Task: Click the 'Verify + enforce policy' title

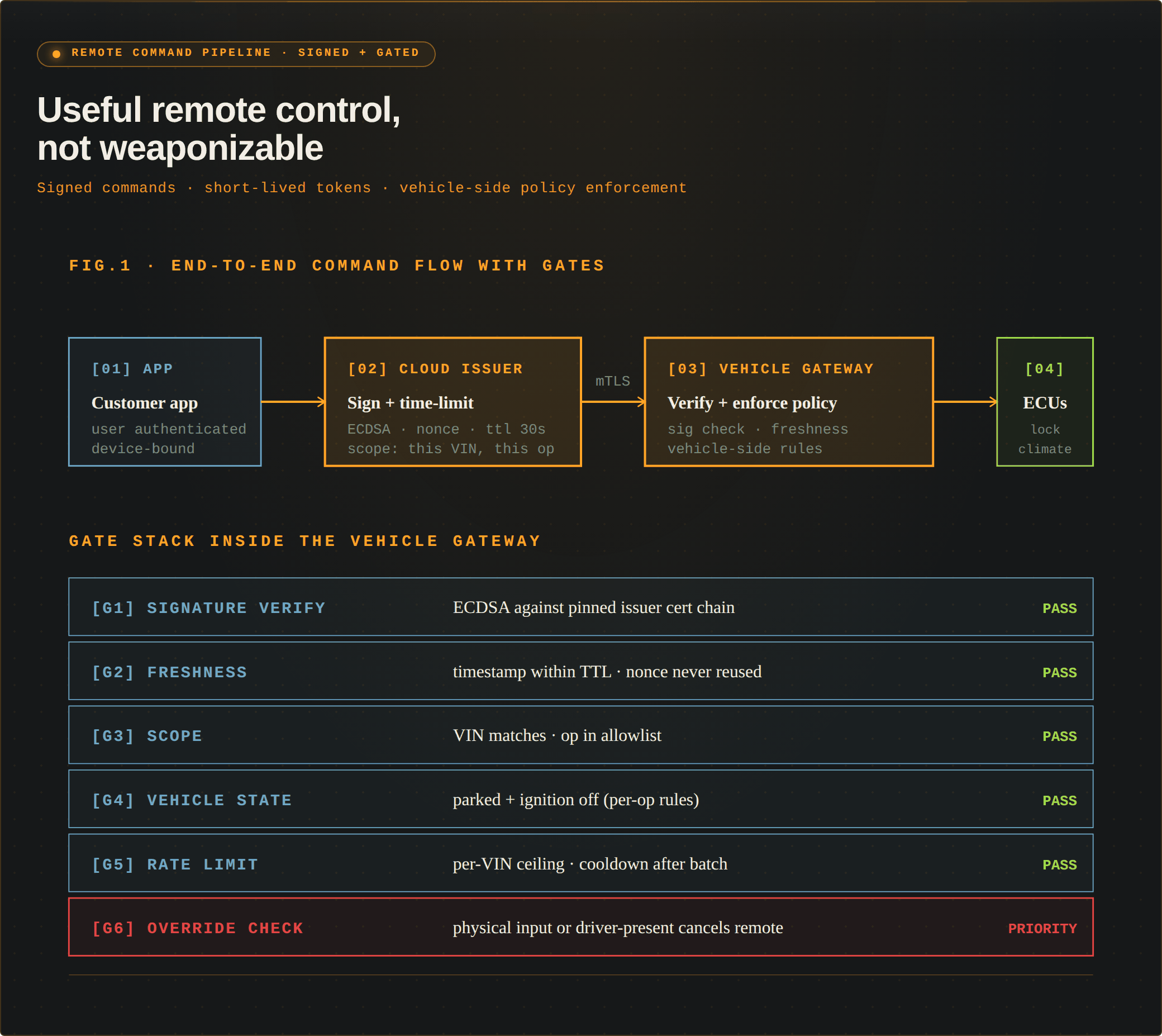Action: pyautogui.click(x=753, y=403)
